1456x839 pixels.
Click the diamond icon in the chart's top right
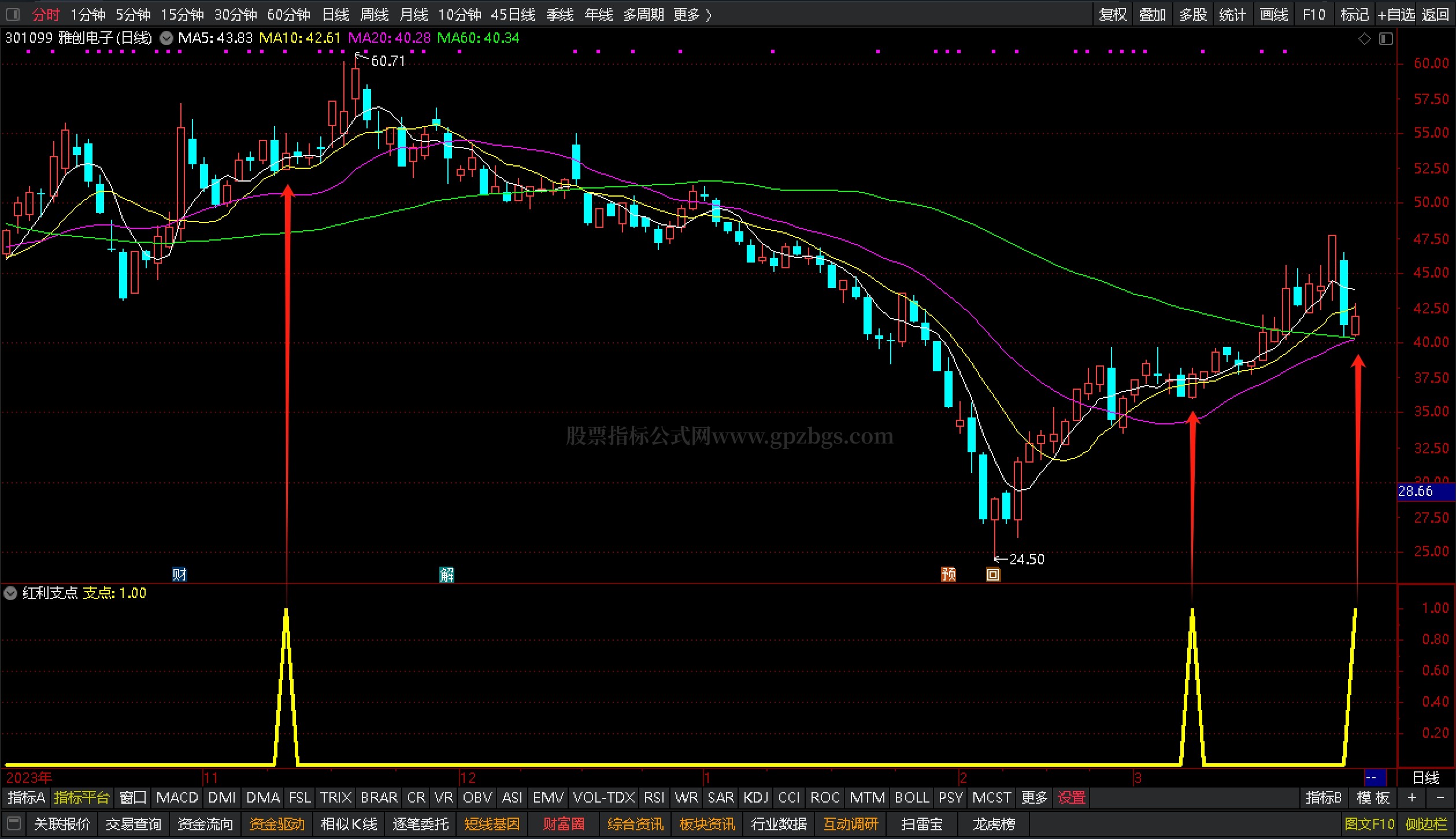[x=1365, y=39]
